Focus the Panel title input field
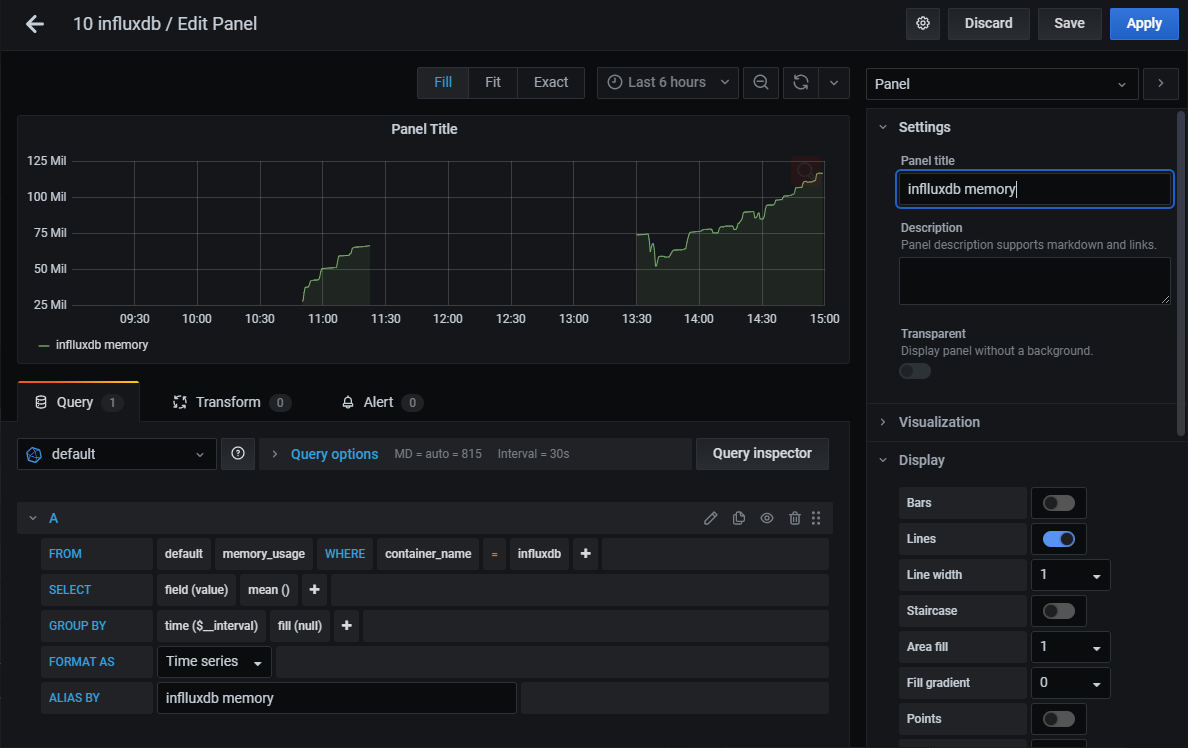The height and width of the screenshot is (748, 1188). click(1034, 189)
